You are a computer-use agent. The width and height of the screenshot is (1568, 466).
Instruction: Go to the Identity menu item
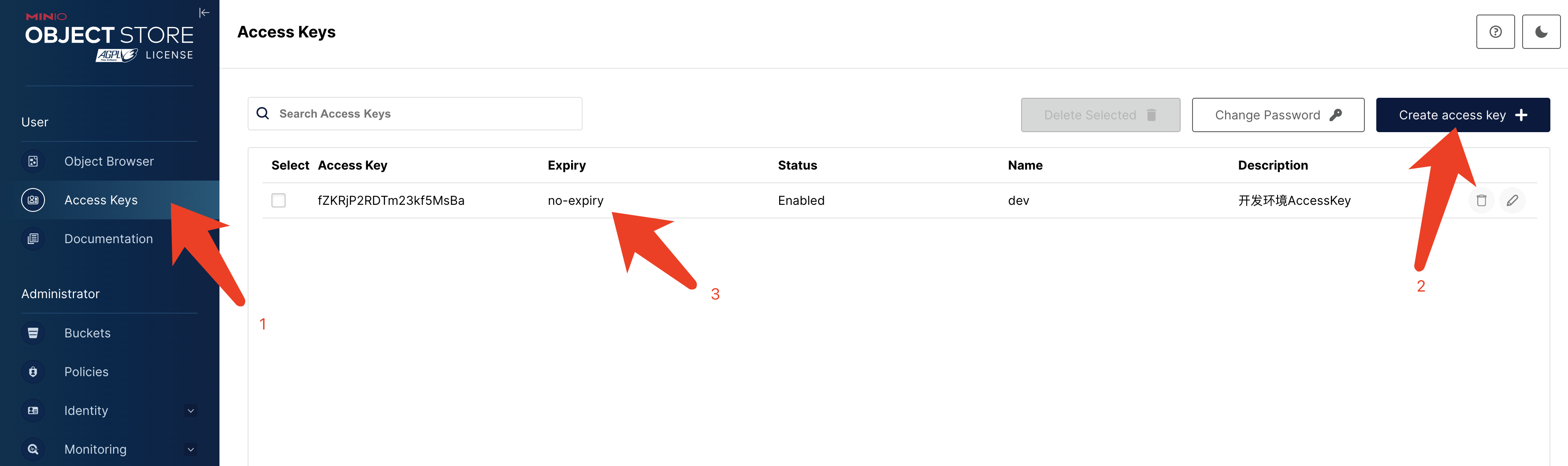pos(86,411)
